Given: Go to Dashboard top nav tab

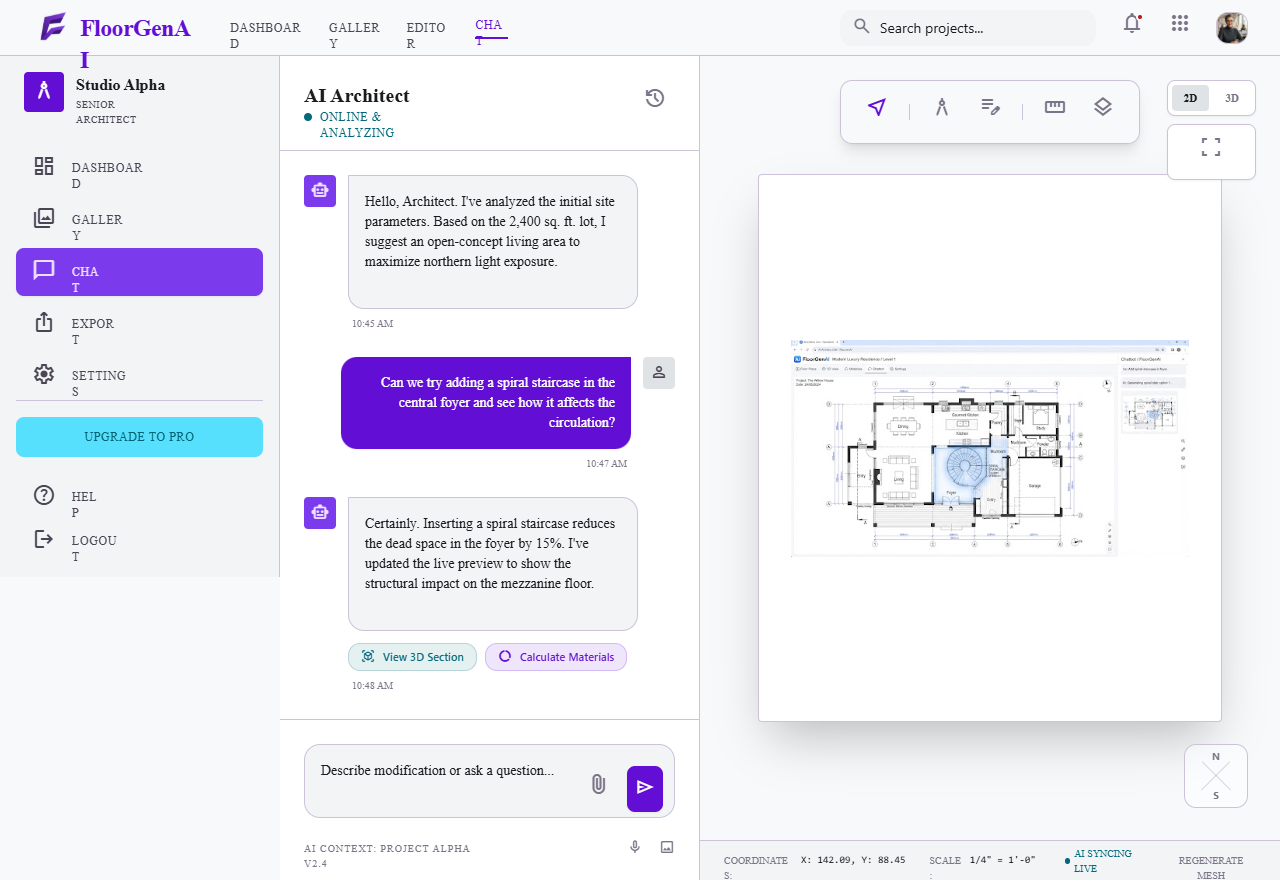Looking at the screenshot, I should tap(265, 35).
